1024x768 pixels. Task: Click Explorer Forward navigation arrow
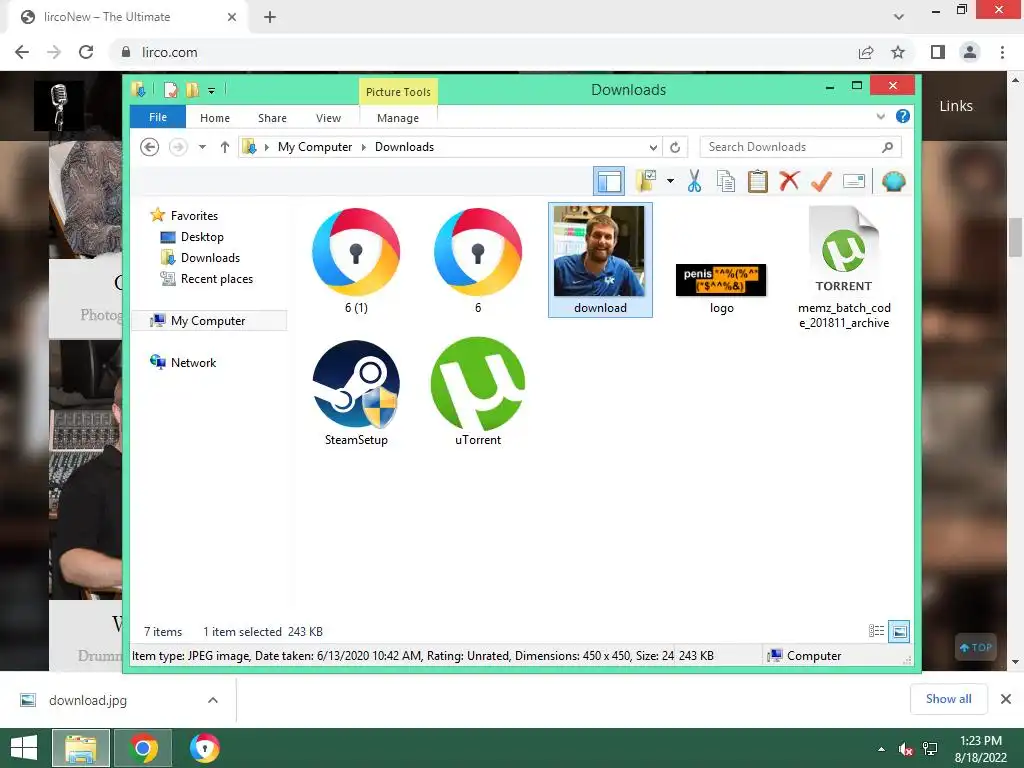(178, 147)
